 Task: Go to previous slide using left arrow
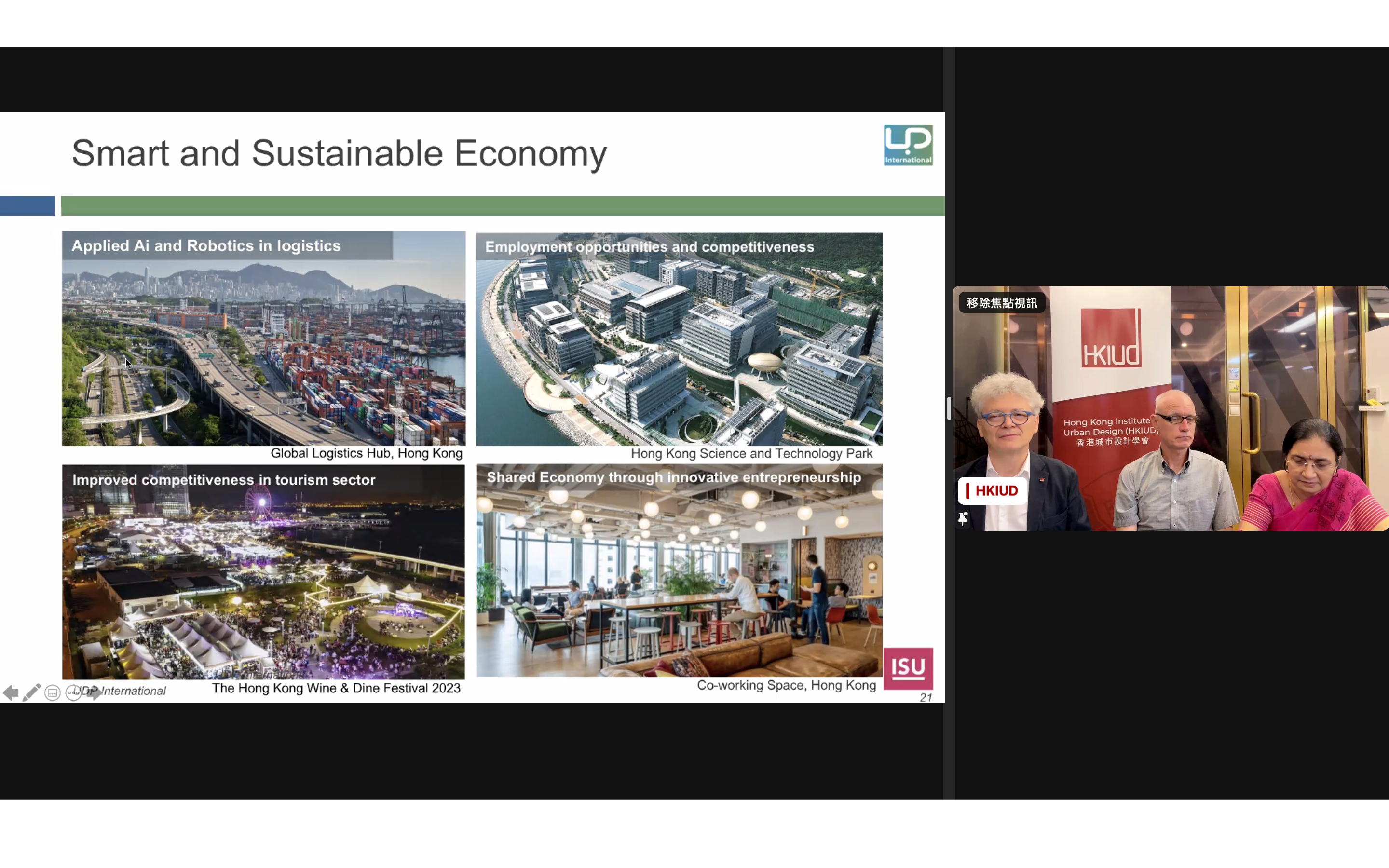coord(10,692)
